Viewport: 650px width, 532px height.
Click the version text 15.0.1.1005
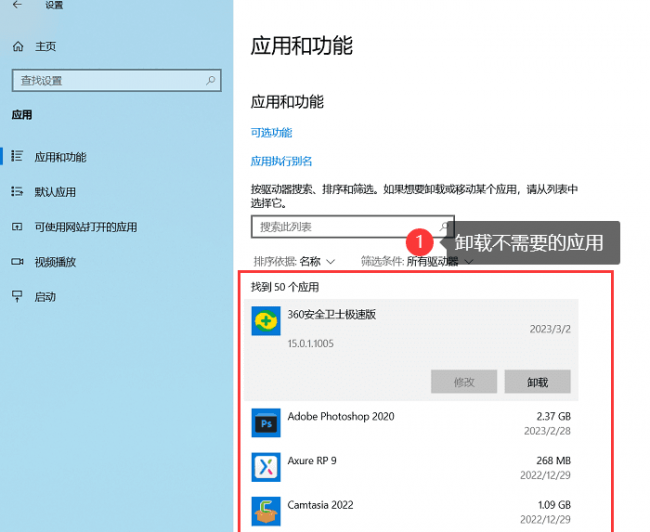310,343
